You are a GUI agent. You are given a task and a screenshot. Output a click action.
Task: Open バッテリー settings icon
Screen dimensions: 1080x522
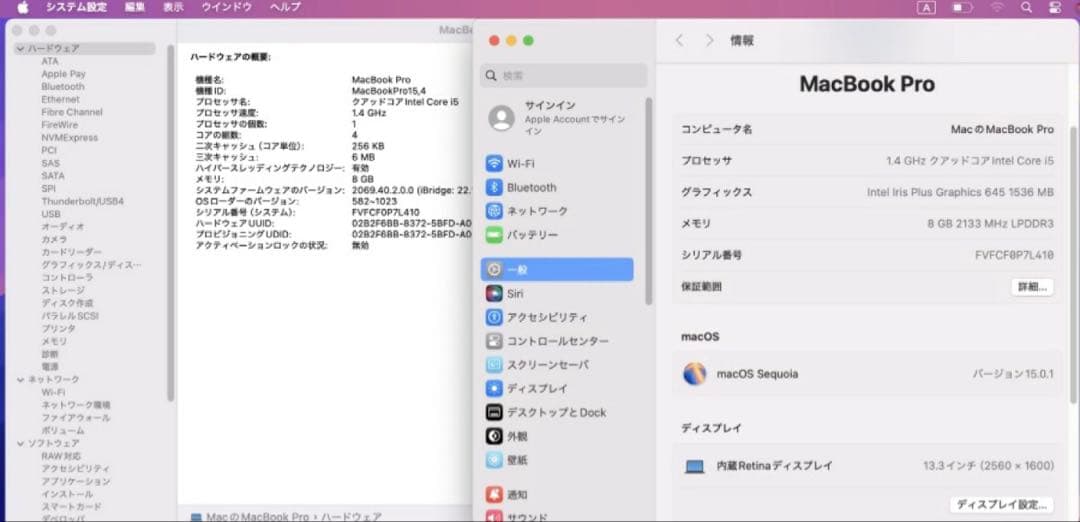494,235
